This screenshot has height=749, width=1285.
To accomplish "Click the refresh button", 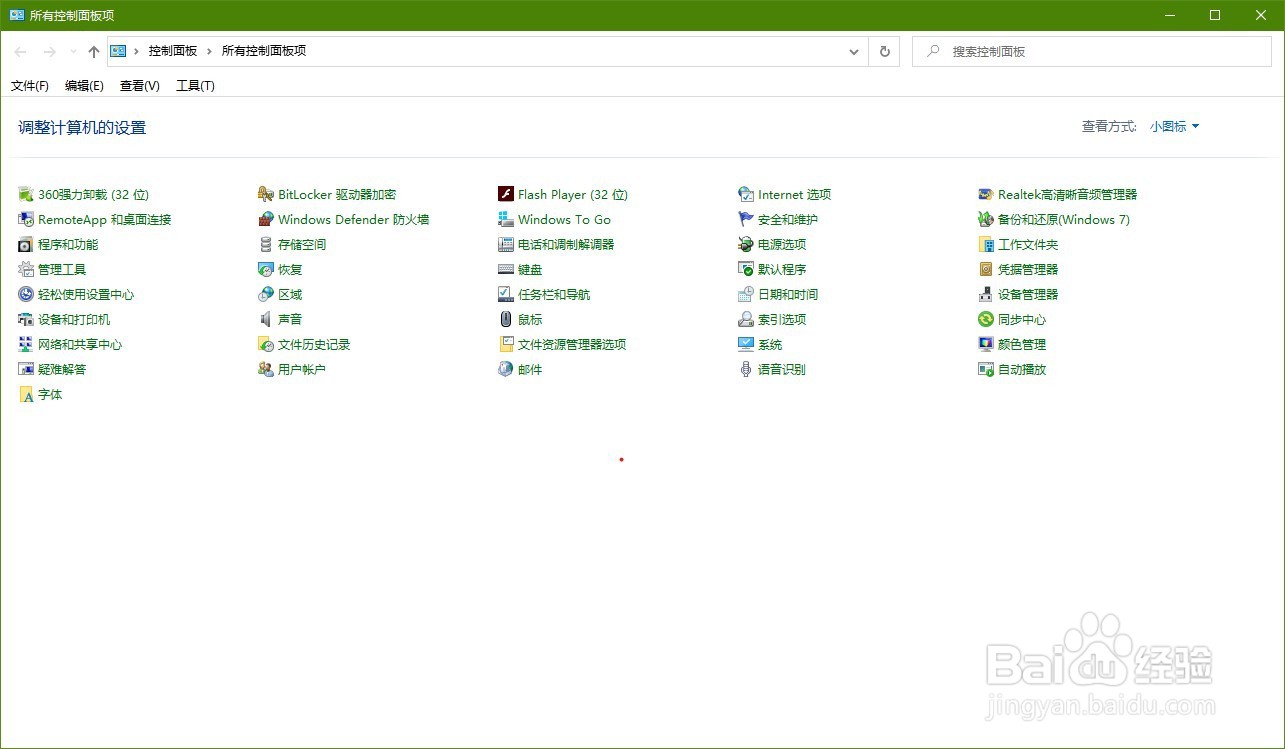I will (x=884, y=51).
